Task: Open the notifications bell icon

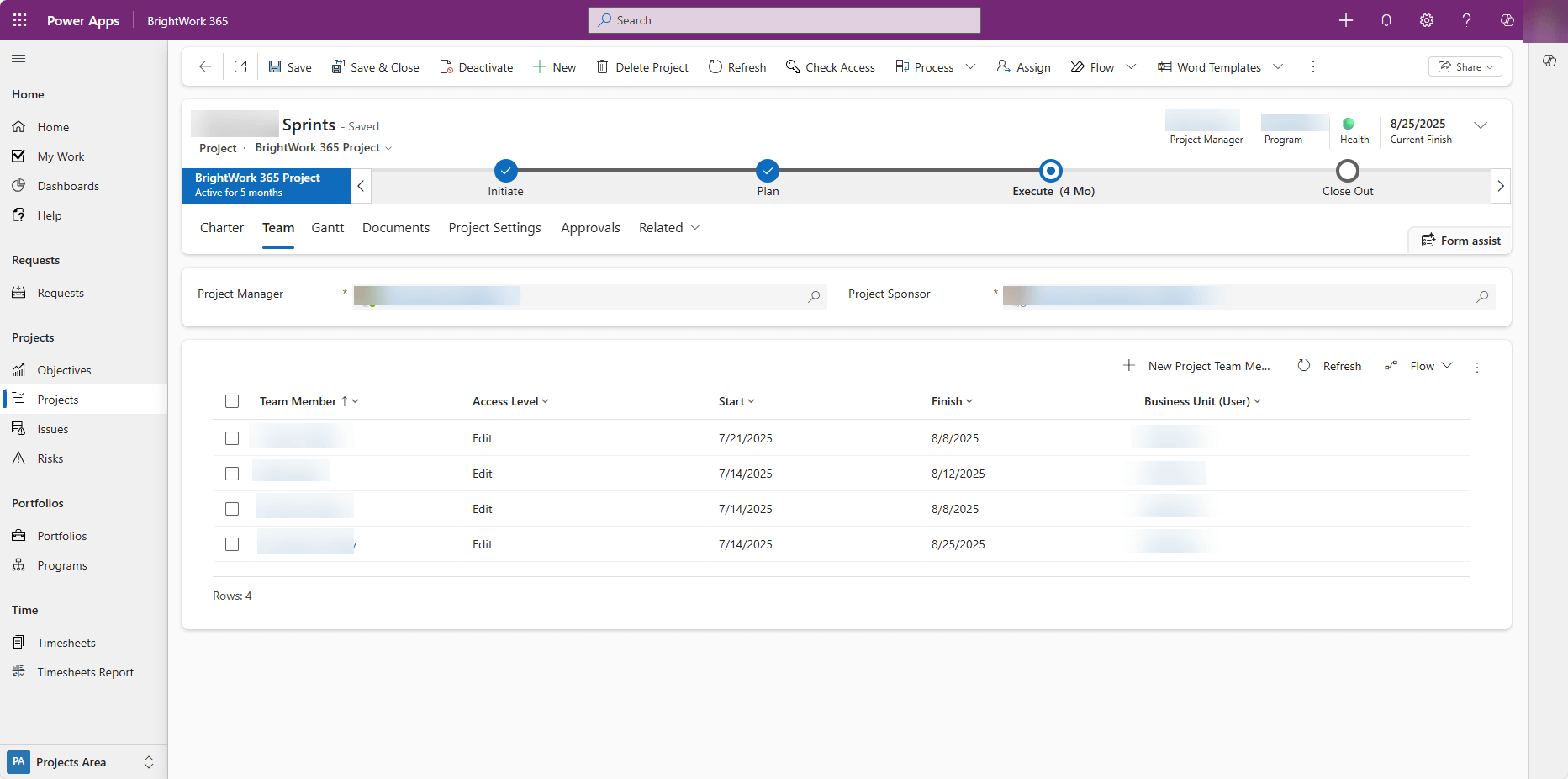Action: [1386, 20]
